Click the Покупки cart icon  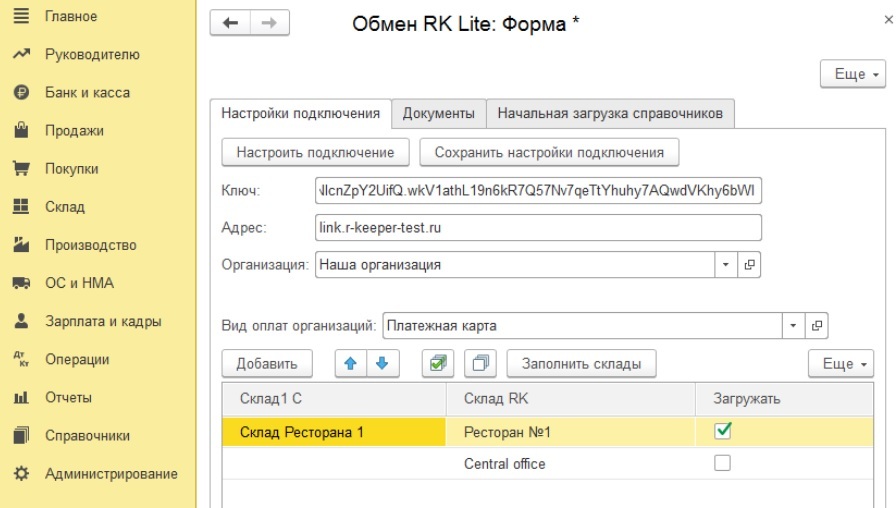coord(21,168)
